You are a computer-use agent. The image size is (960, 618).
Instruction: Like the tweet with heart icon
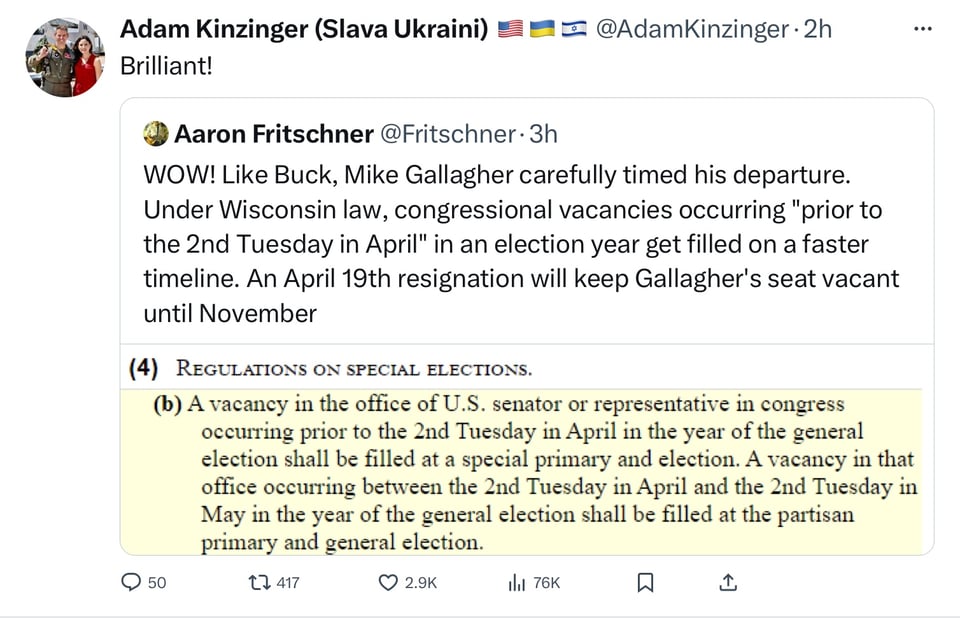tap(388, 582)
